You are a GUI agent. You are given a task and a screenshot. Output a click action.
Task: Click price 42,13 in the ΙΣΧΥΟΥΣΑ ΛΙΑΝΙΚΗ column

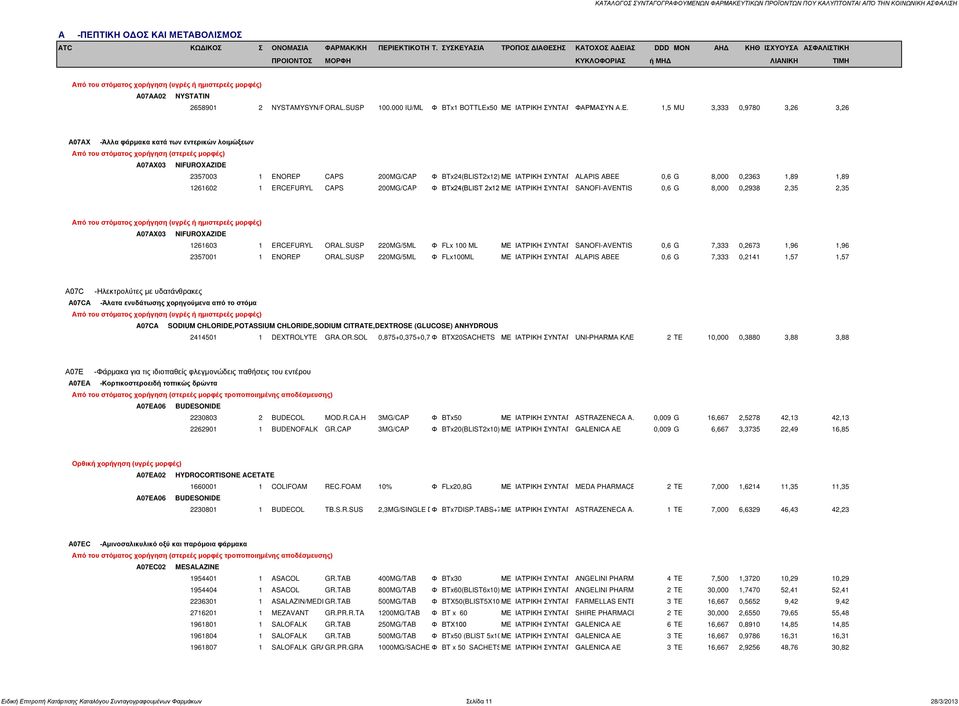(x=789, y=418)
